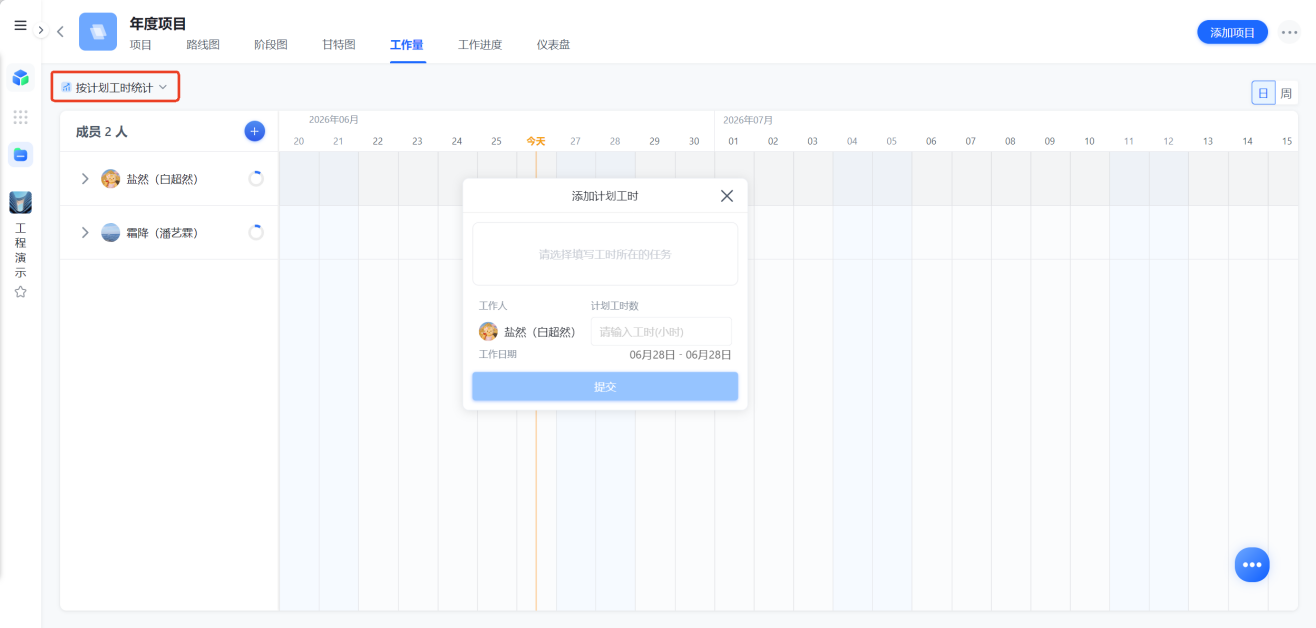This screenshot has height=628, width=1316.
Task: Click 霜降 avatar in the member list
Action: (x=111, y=232)
